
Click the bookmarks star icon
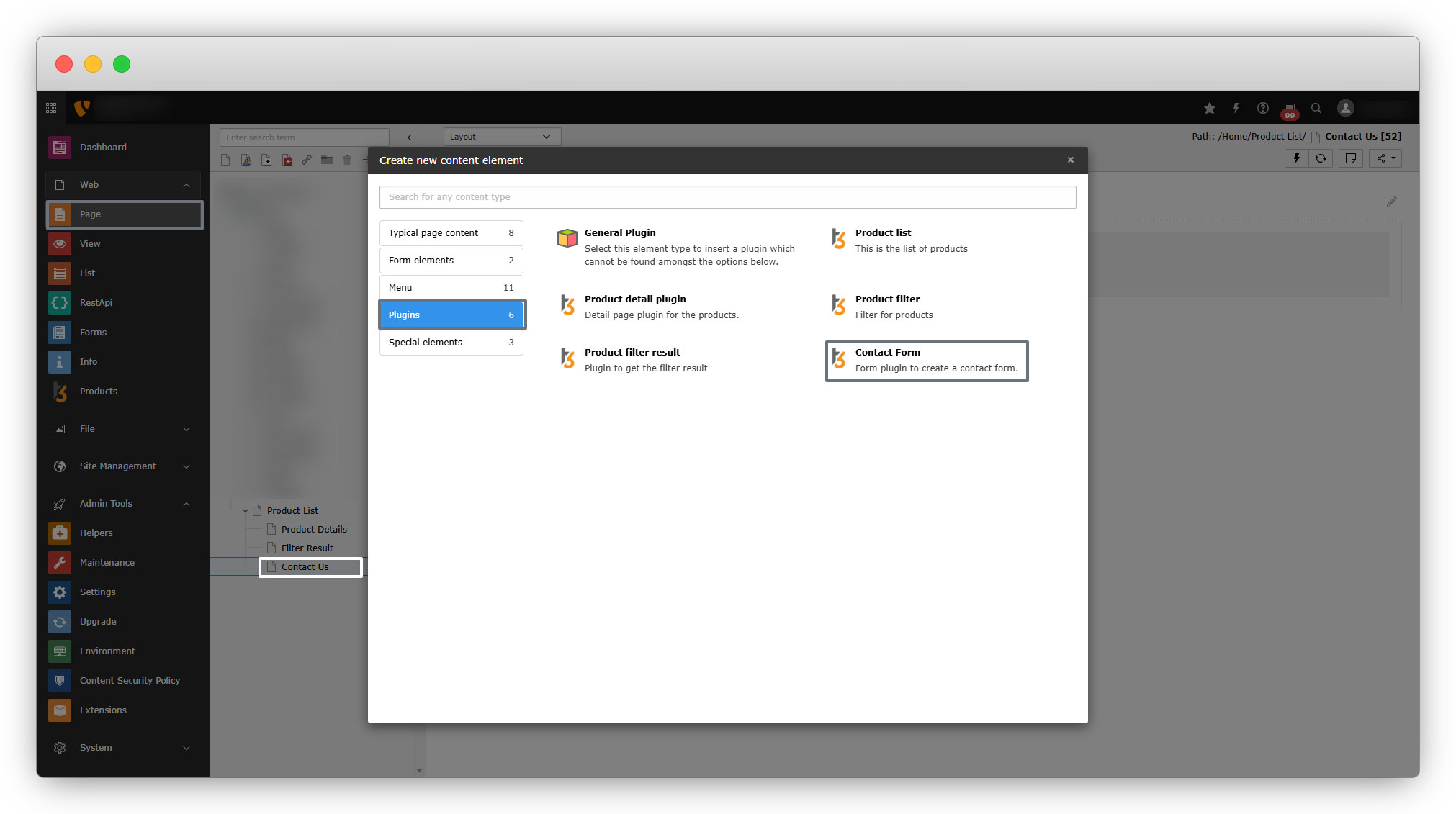pyautogui.click(x=1210, y=108)
